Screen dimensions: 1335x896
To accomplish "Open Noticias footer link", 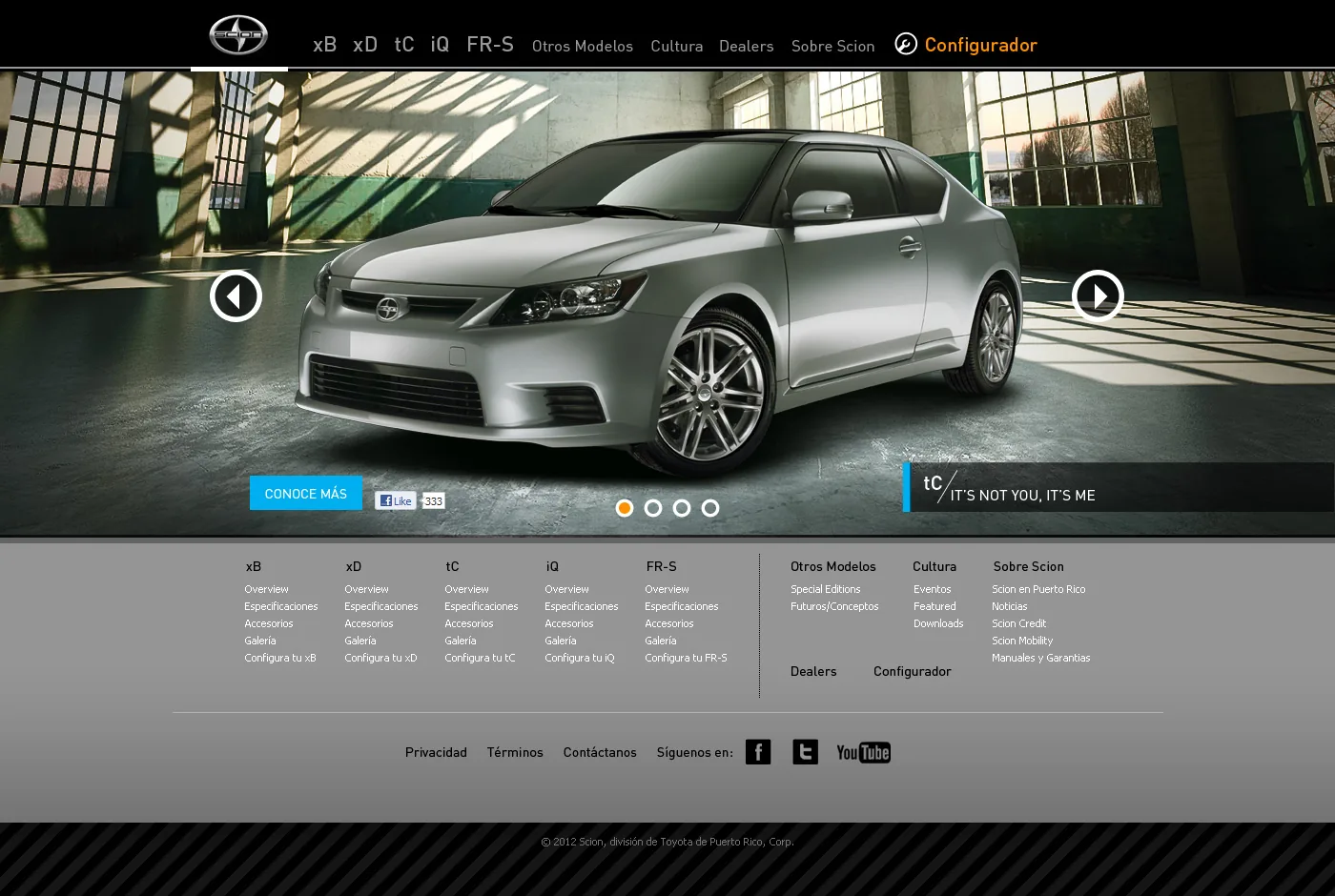I will tap(1010, 606).
